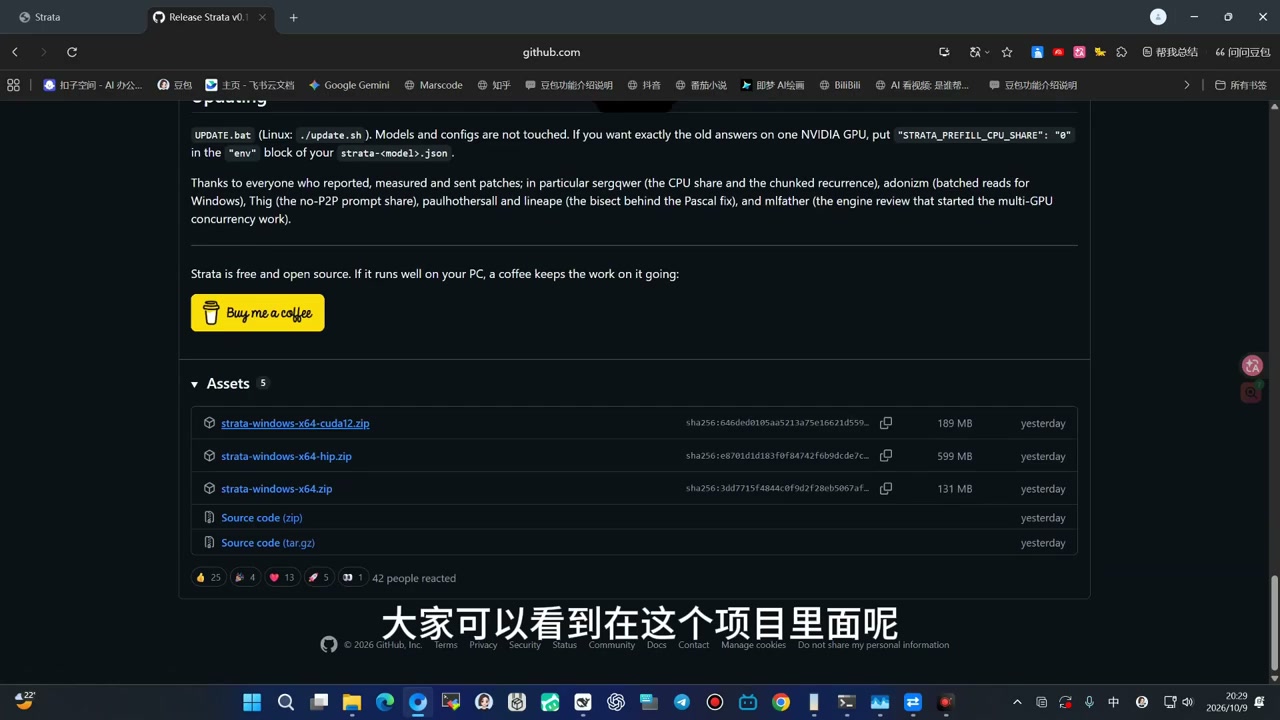Toggle the thumbs up reaction (25)

tap(208, 578)
